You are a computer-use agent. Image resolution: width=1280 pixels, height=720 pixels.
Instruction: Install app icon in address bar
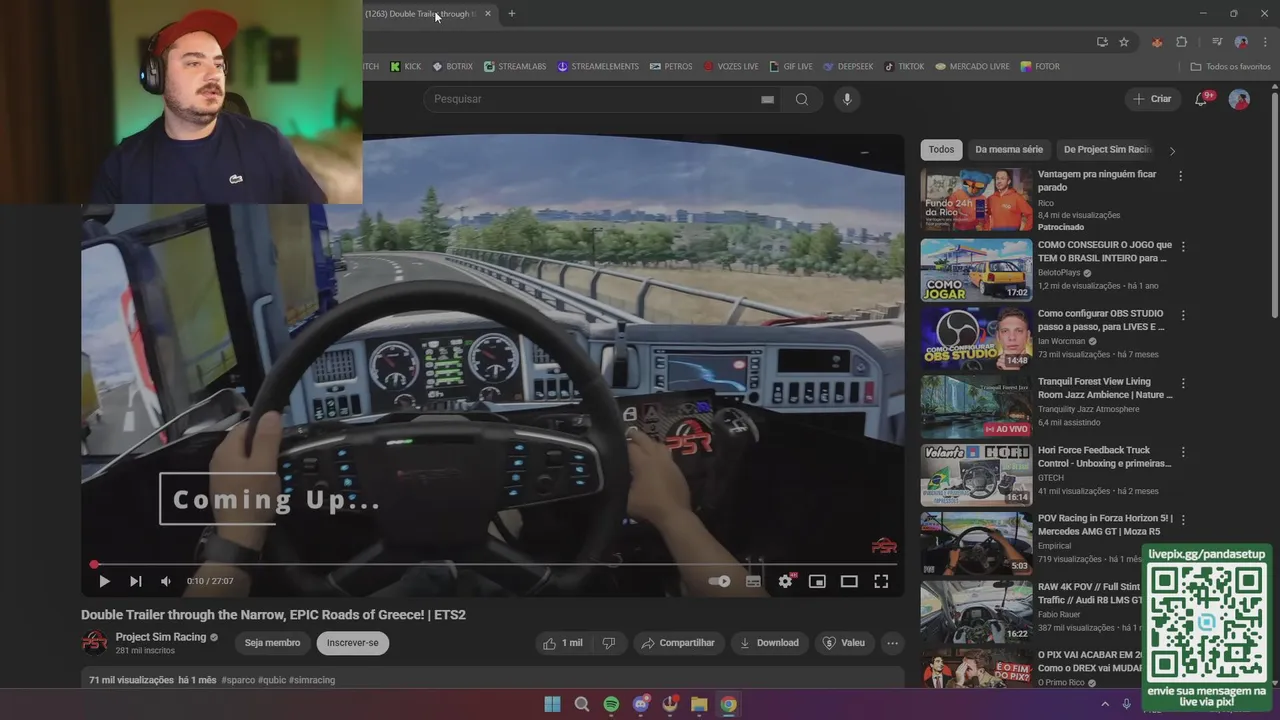pos(1102,42)
